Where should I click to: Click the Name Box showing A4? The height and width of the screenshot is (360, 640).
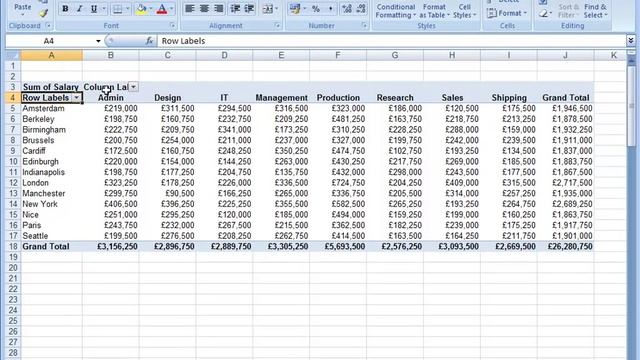(49, 41)
